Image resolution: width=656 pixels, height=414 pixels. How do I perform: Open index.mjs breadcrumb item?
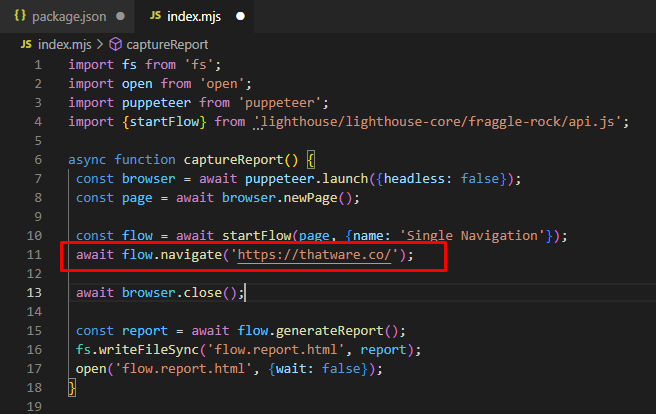pos(64,45)
